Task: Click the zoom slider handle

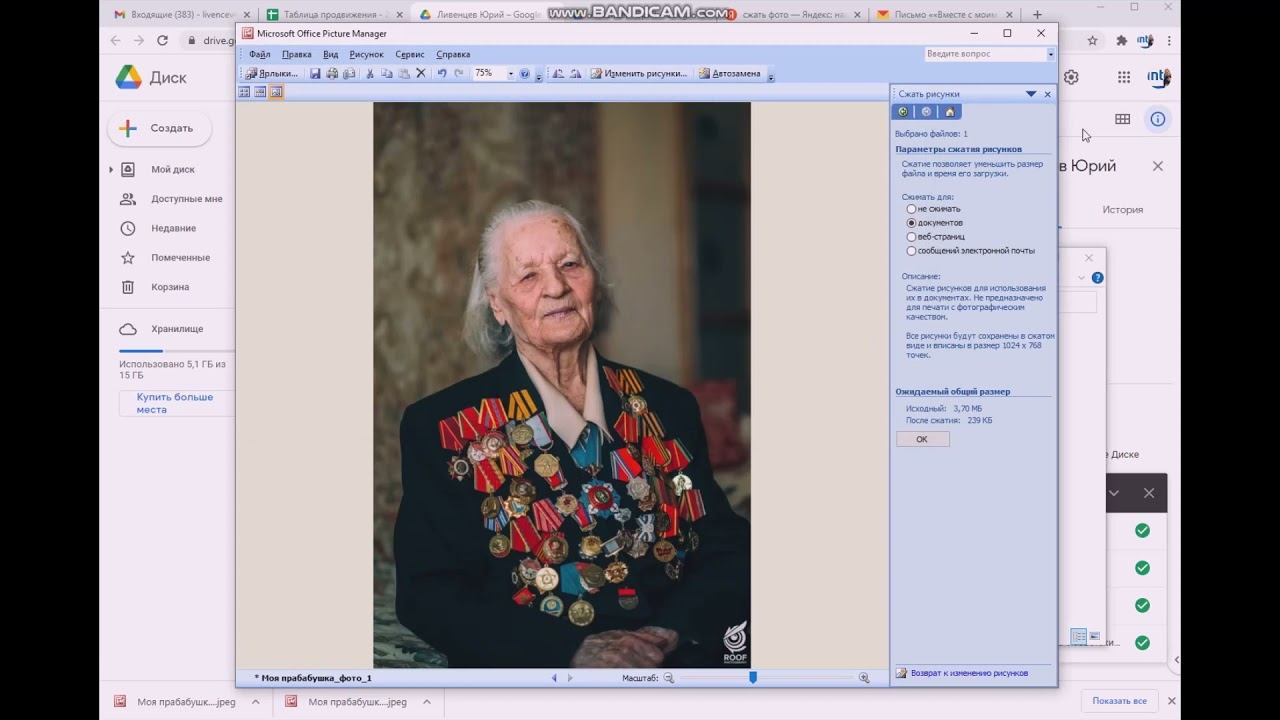Action: pos(753,678)
